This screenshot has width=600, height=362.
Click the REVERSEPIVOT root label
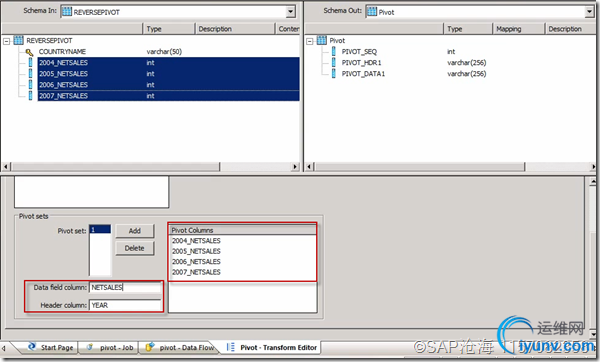pyautogui.click(x=49, y=41)
